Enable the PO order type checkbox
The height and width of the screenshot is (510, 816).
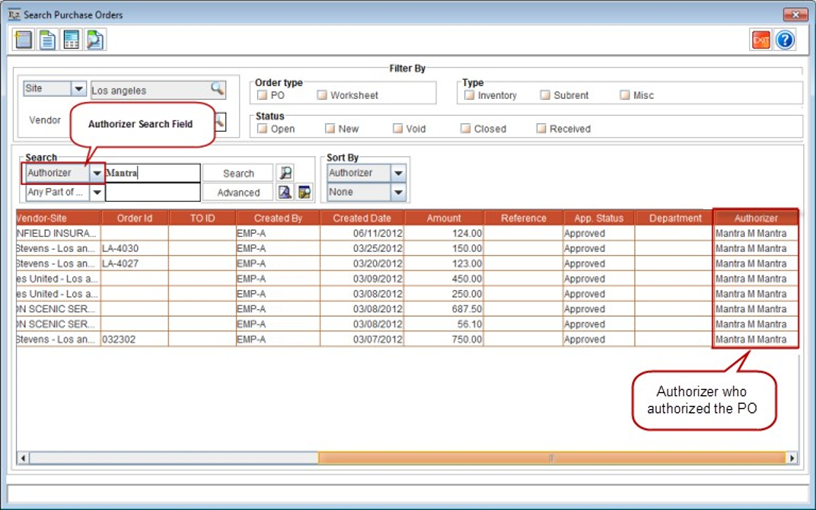[262, 96]
